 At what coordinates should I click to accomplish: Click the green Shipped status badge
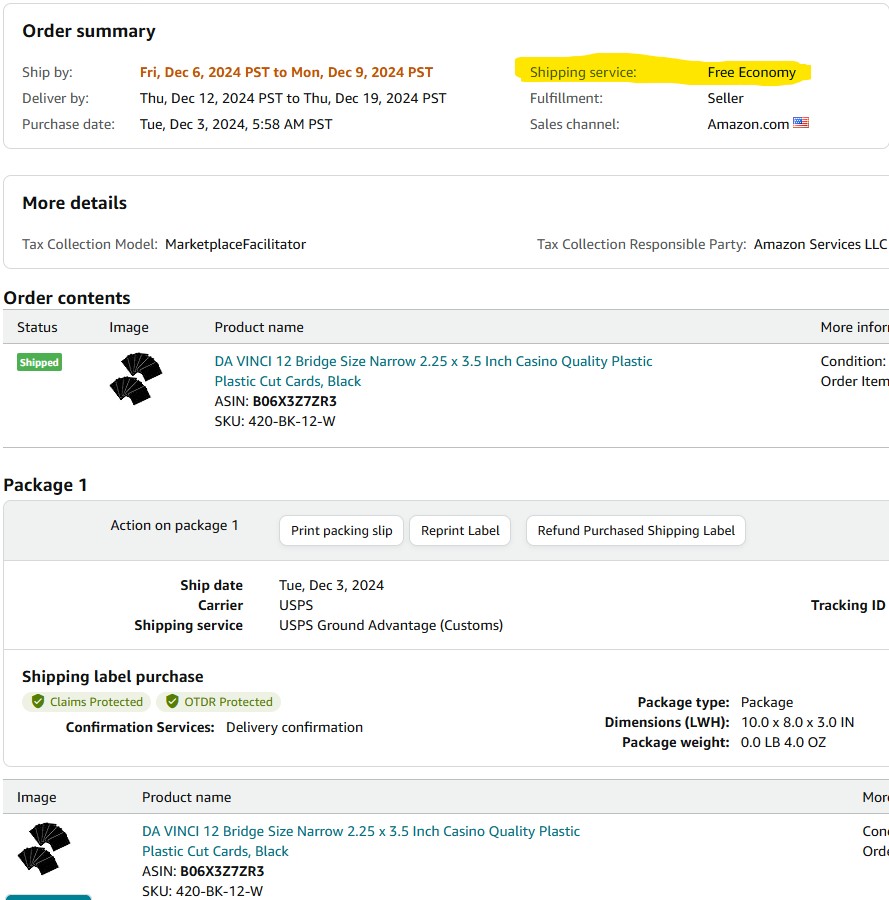[x=39, y=362]
